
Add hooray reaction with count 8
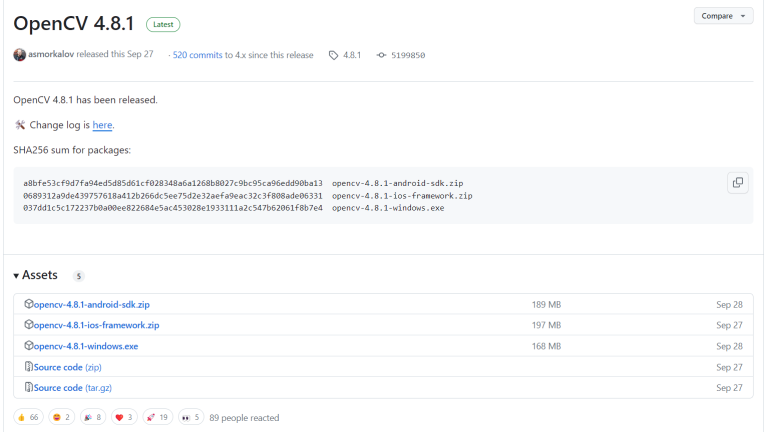pos(93,417)
